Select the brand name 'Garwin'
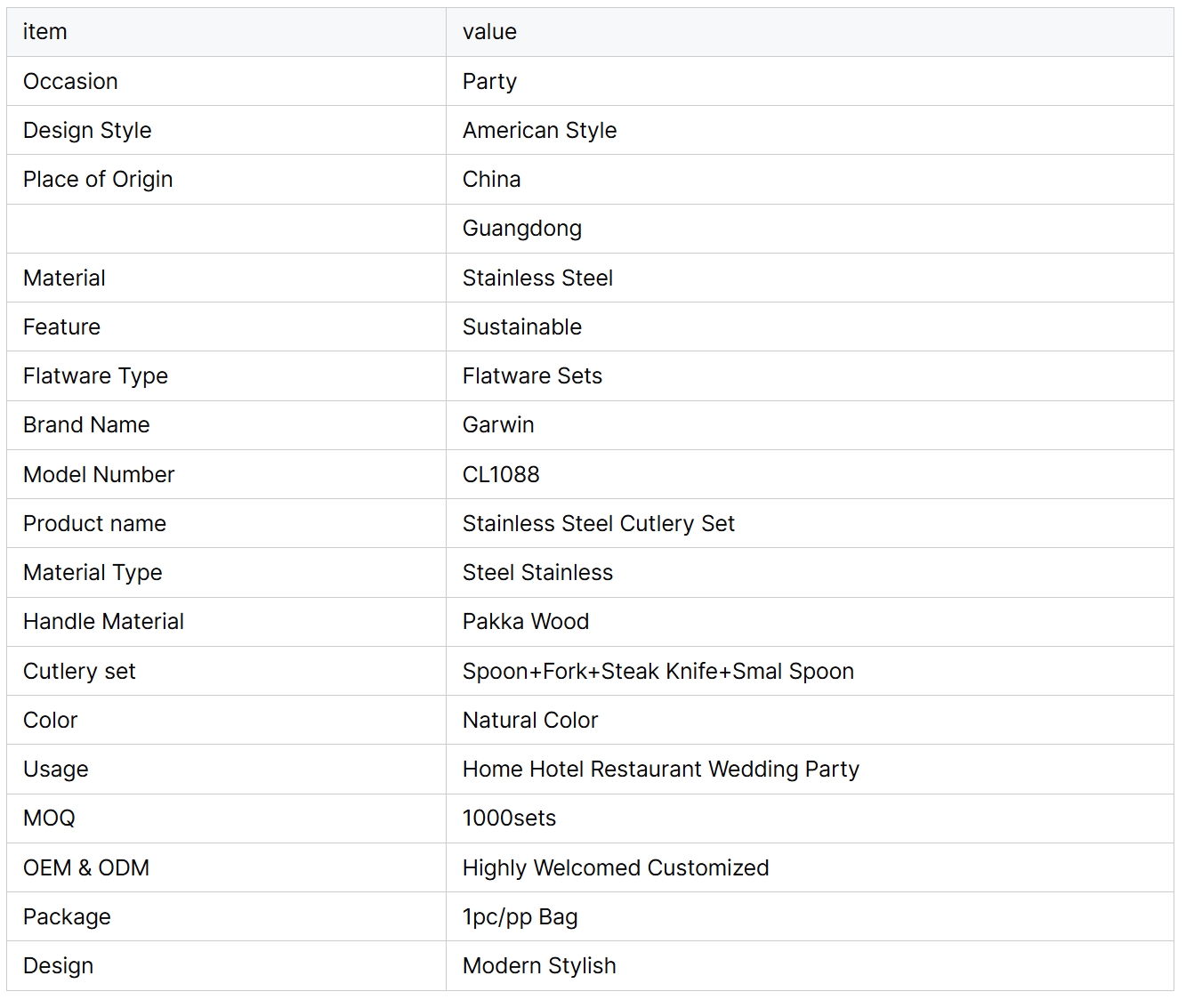The height and width of the screenshot is (1008, 1186). [498, 424]
